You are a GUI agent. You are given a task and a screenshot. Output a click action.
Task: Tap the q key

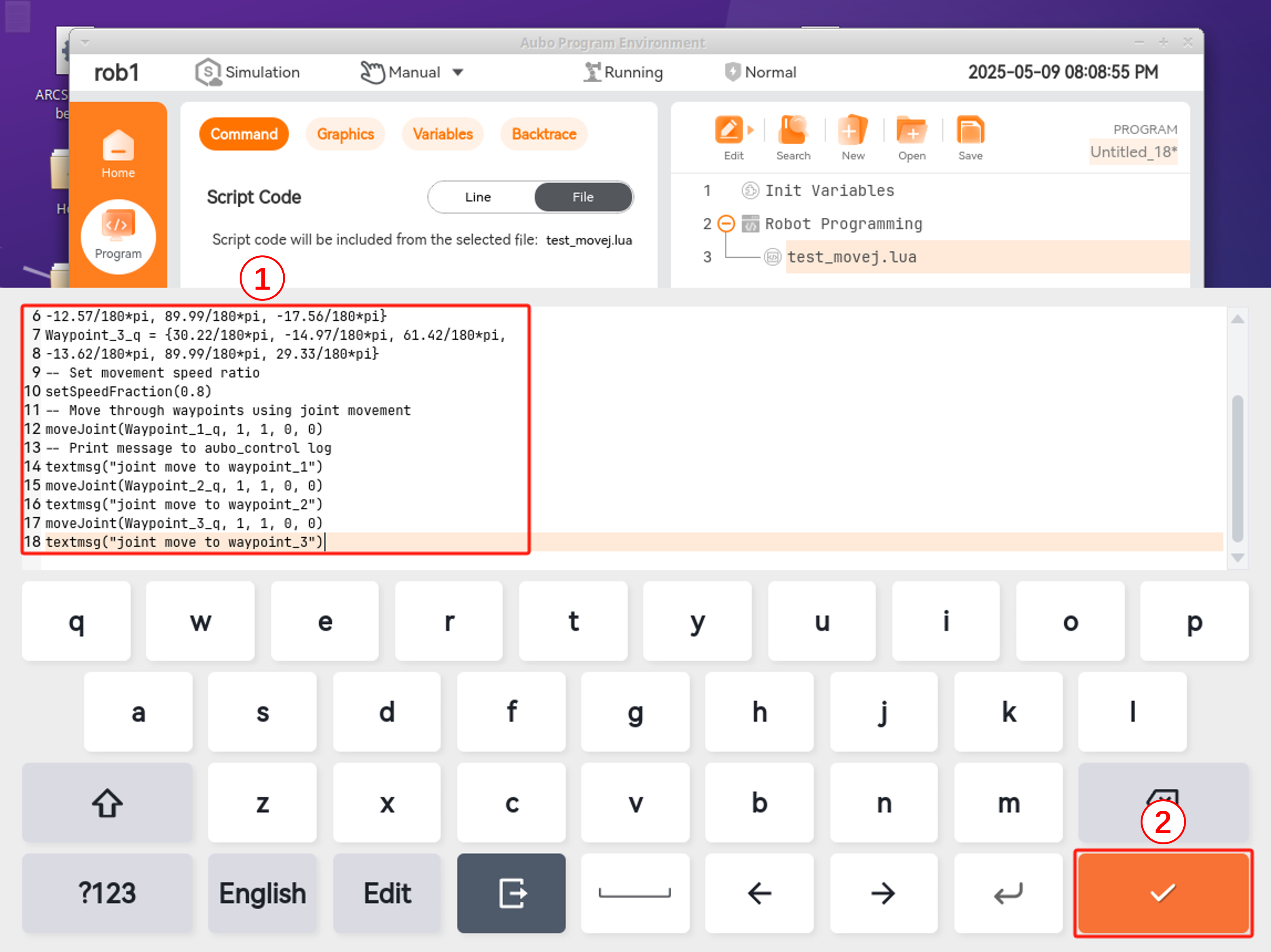coord(76,620)
